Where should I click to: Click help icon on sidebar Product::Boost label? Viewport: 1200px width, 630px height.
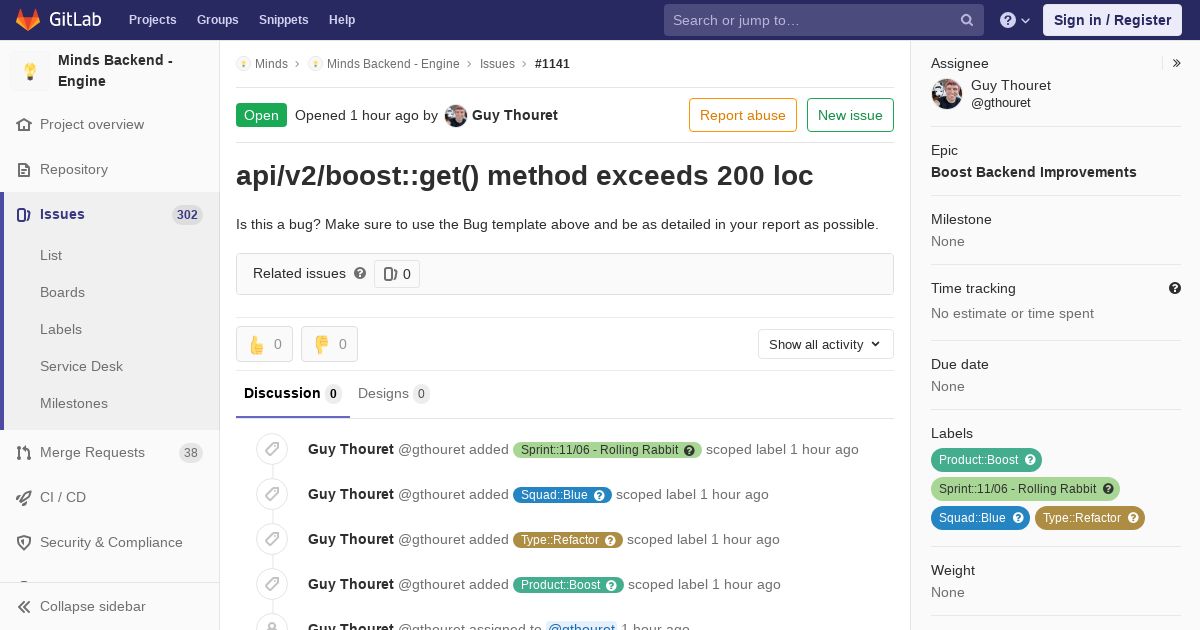1030,460
